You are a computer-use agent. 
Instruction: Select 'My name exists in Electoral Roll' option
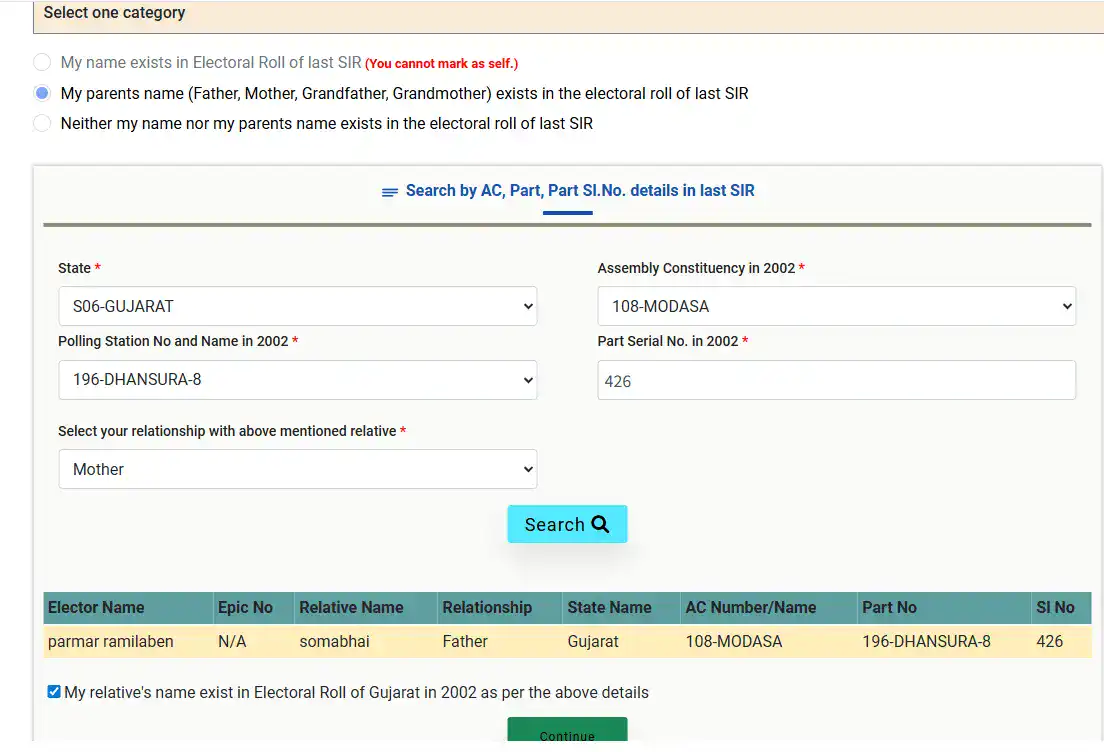point(42,62)
